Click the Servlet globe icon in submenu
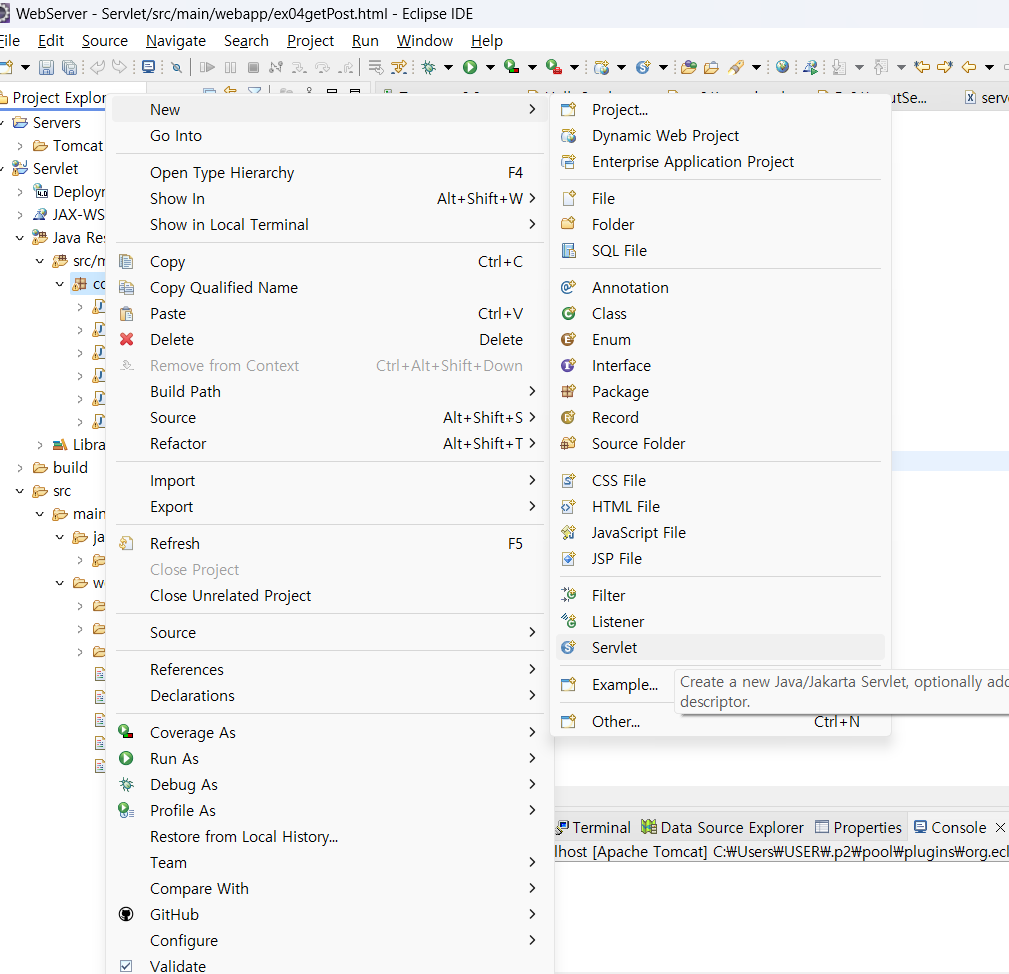 (568, 647)
